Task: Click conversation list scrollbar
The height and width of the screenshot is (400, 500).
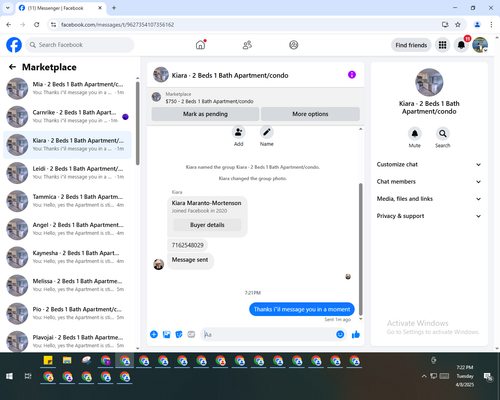Action: tap(137, 123)
